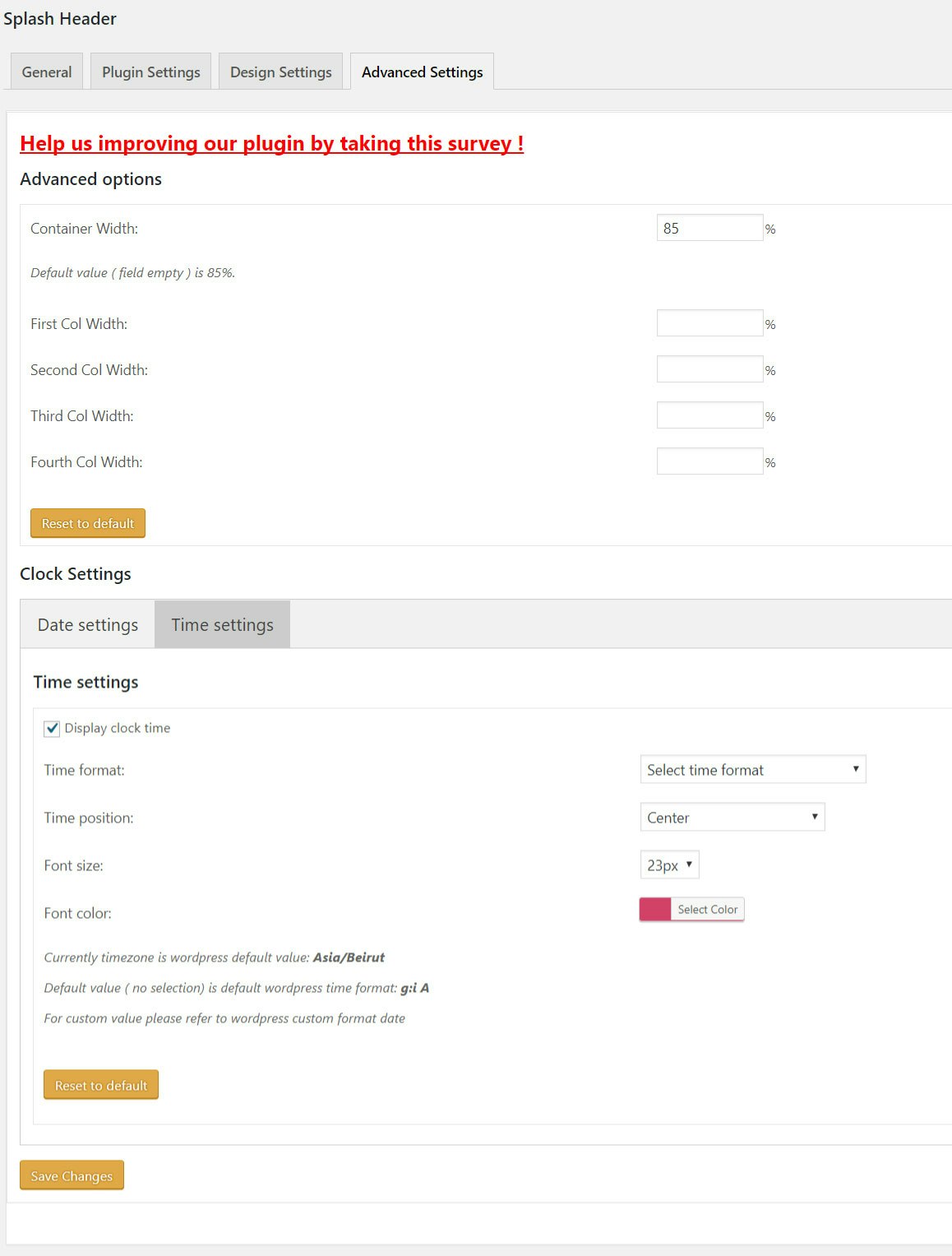This screenshot has width=952, height=1256.
Task: Open the plugin survey link
Action: 271,143
